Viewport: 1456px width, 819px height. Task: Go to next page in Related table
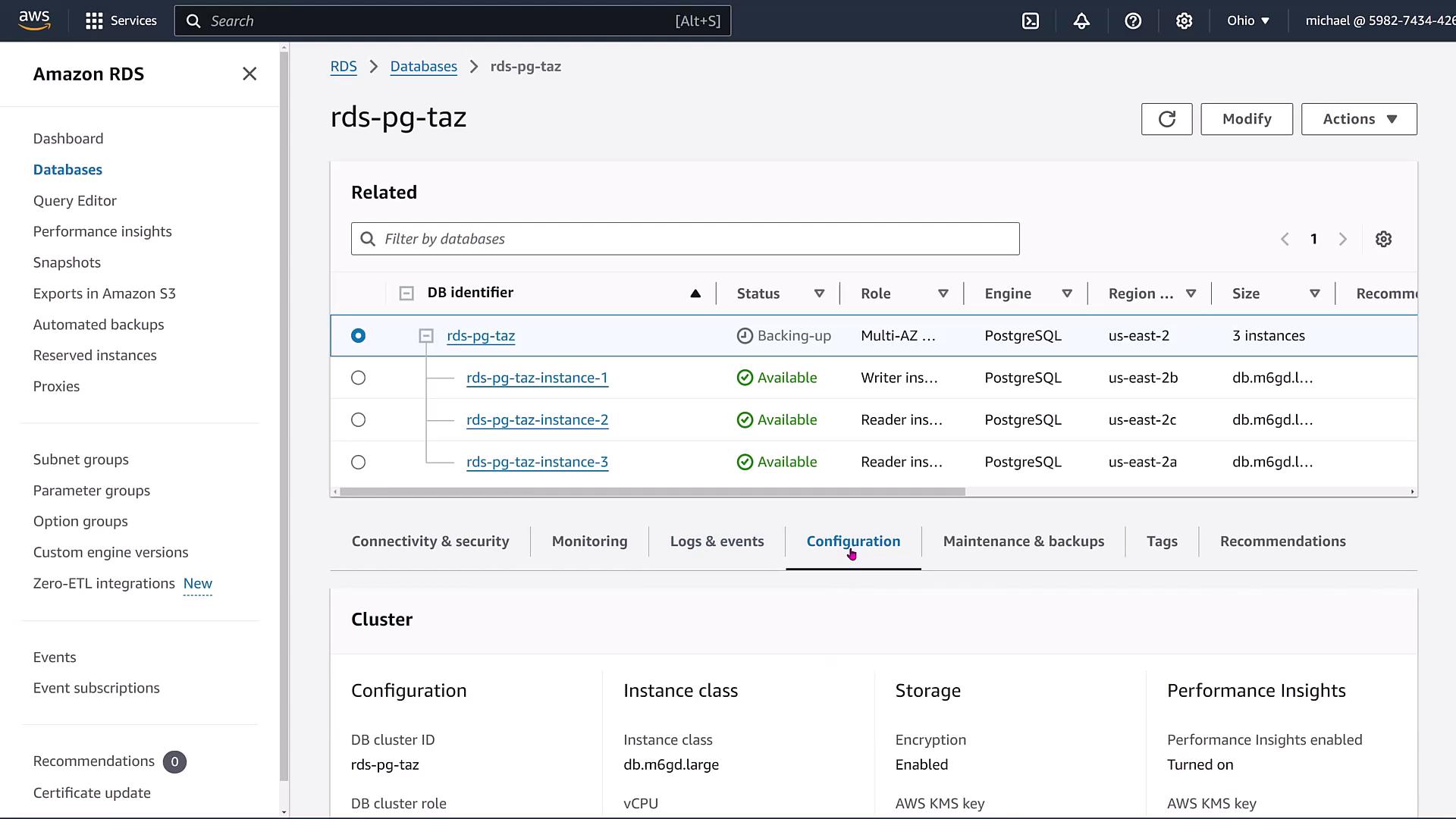(1343, 239)
